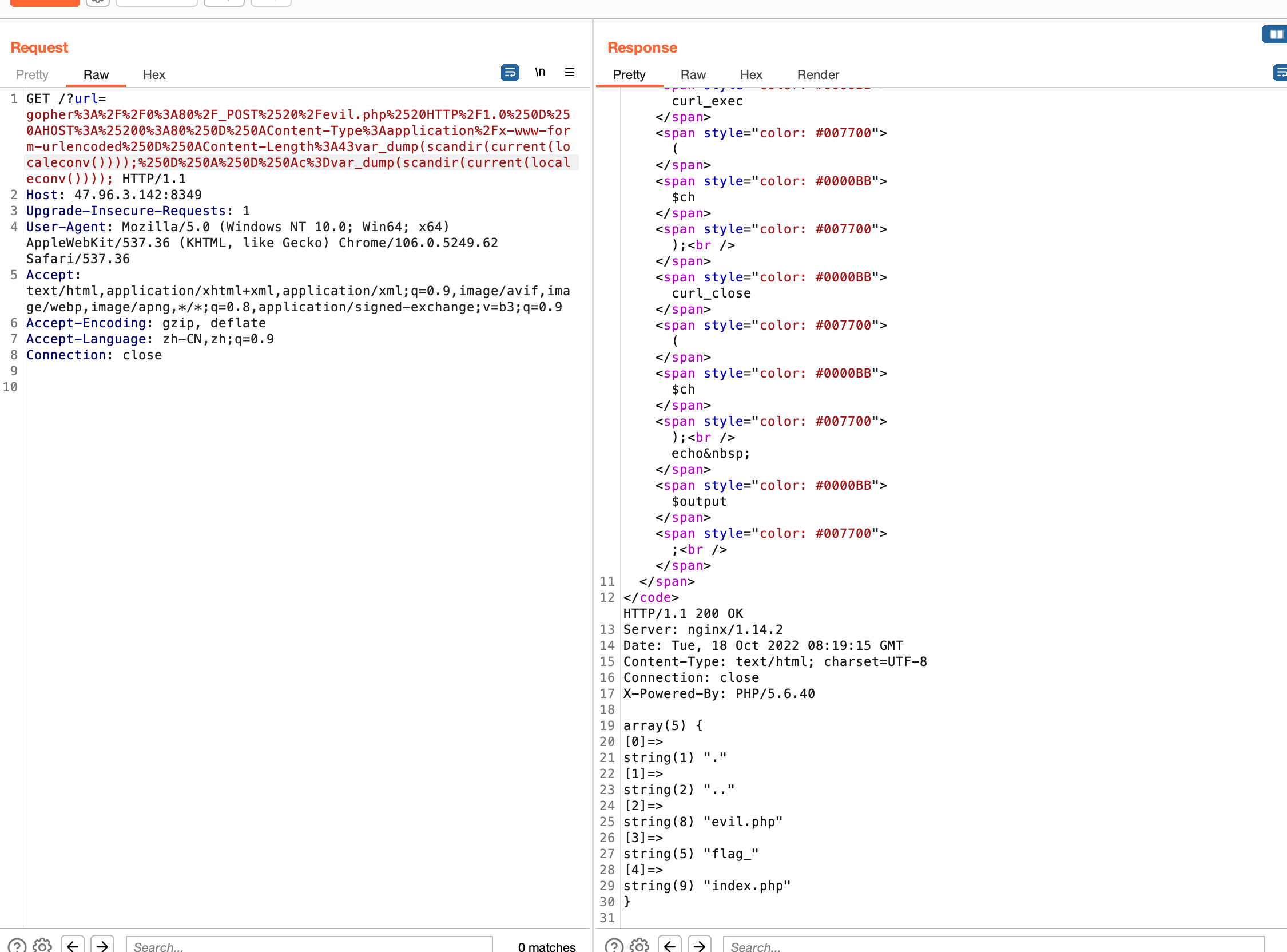The image size is (1287, 952).
Task: Click 'curl_close' in the Response
Action: click(712, 293)
